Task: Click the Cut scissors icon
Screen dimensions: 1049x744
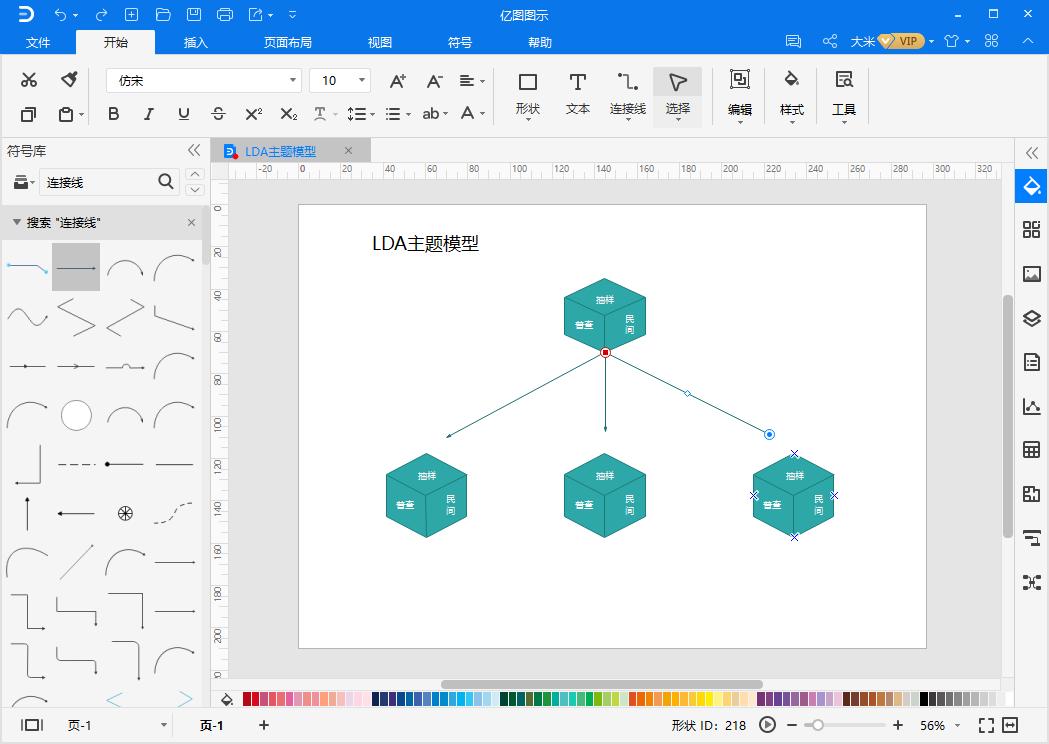Action: tap(29, 80)
